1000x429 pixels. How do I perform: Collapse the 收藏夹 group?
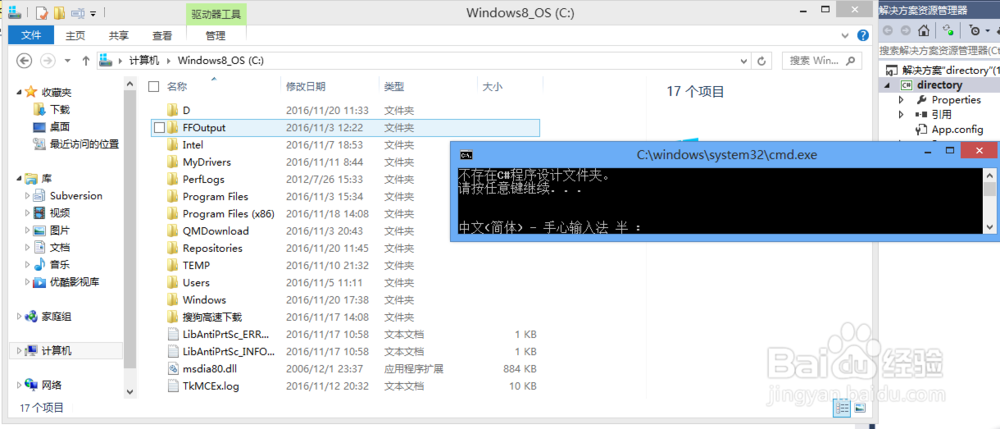[19, 93]
